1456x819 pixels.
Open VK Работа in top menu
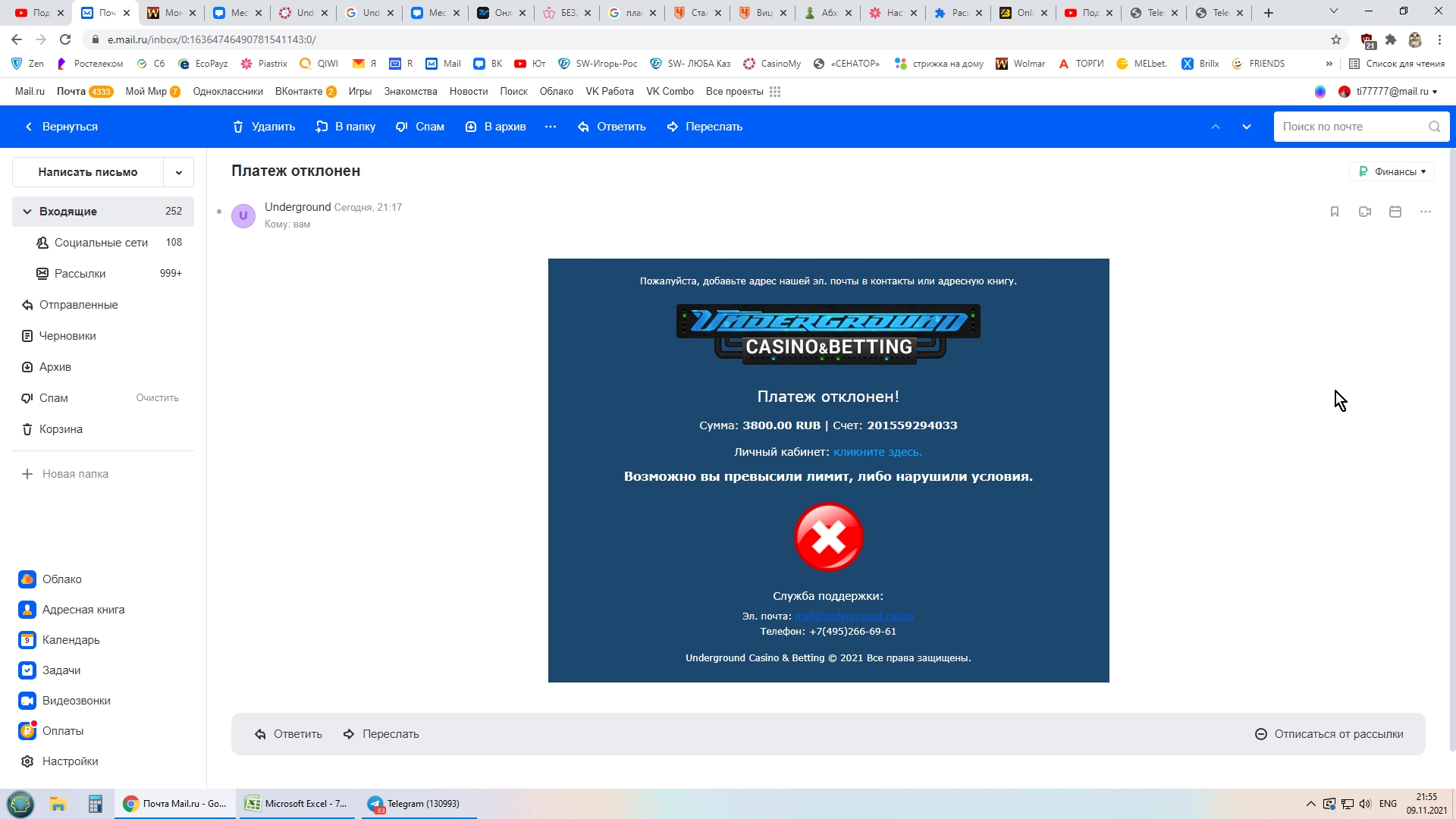click(610, 92)
